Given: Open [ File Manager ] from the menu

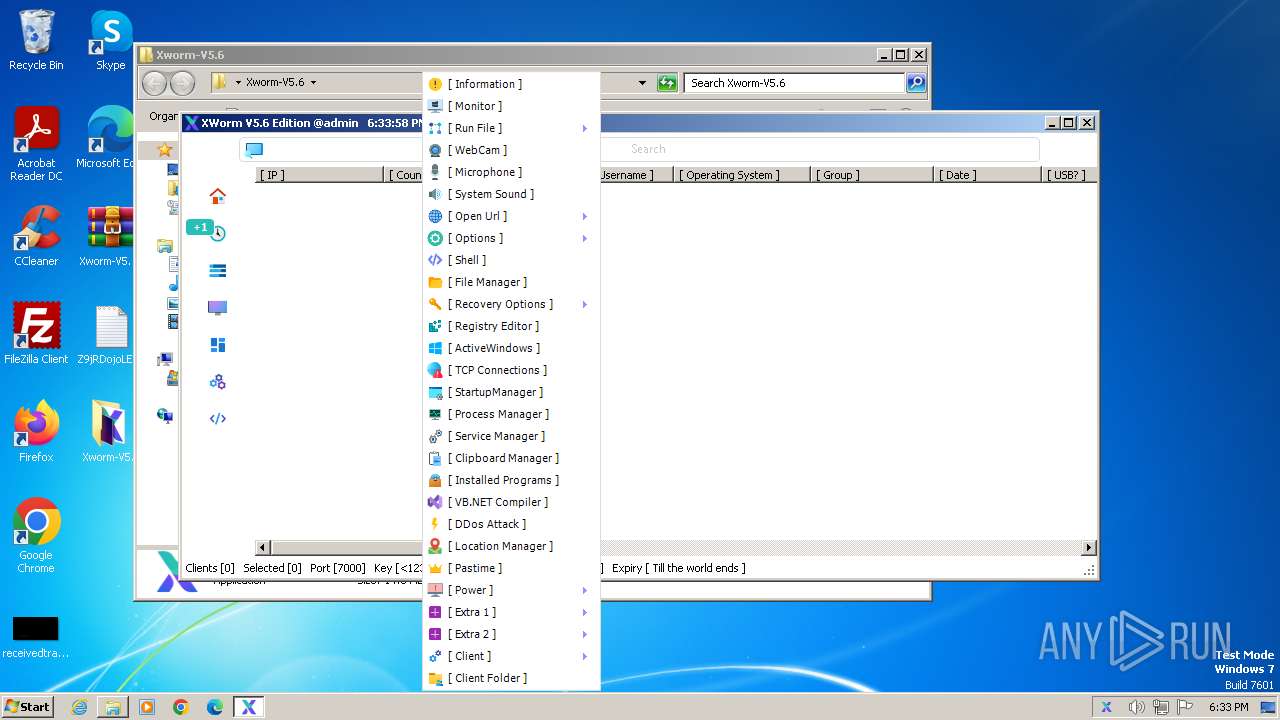Looking at the screenshot, I should pos(511,282).
